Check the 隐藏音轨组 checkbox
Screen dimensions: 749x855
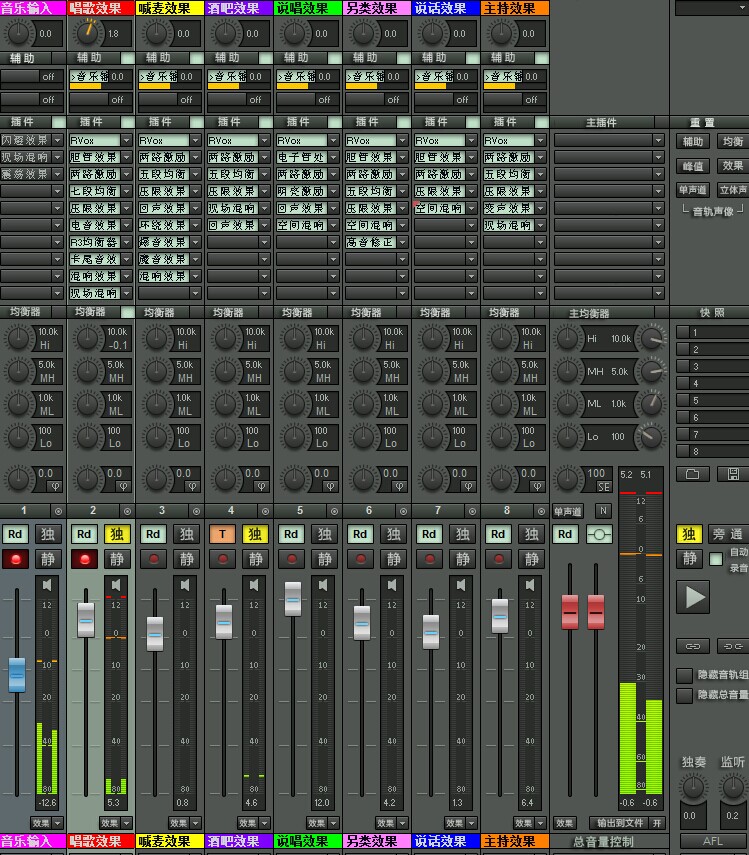pos(685,676)
